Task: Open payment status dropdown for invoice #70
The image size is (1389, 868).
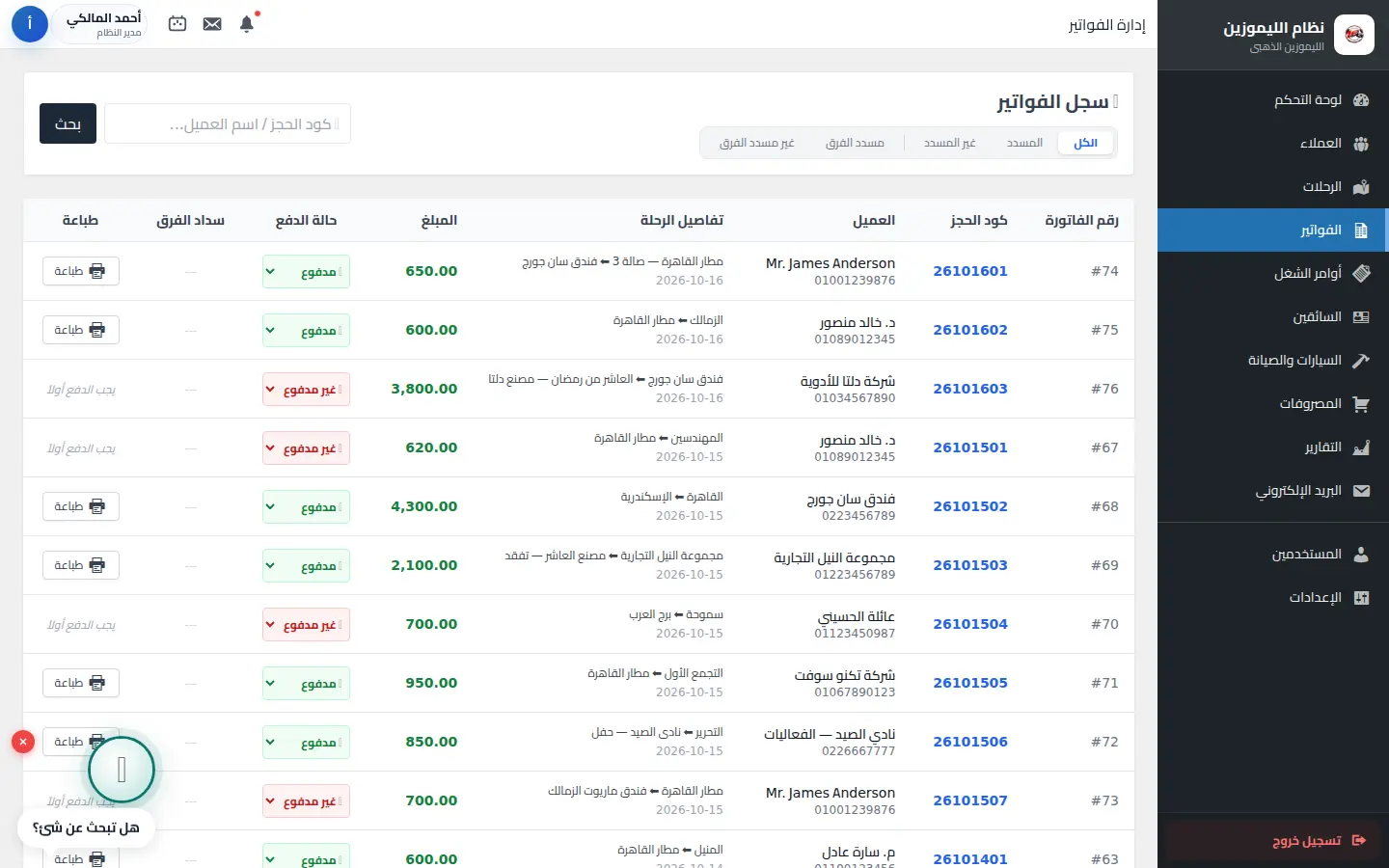Action: (x=306, y=624)
